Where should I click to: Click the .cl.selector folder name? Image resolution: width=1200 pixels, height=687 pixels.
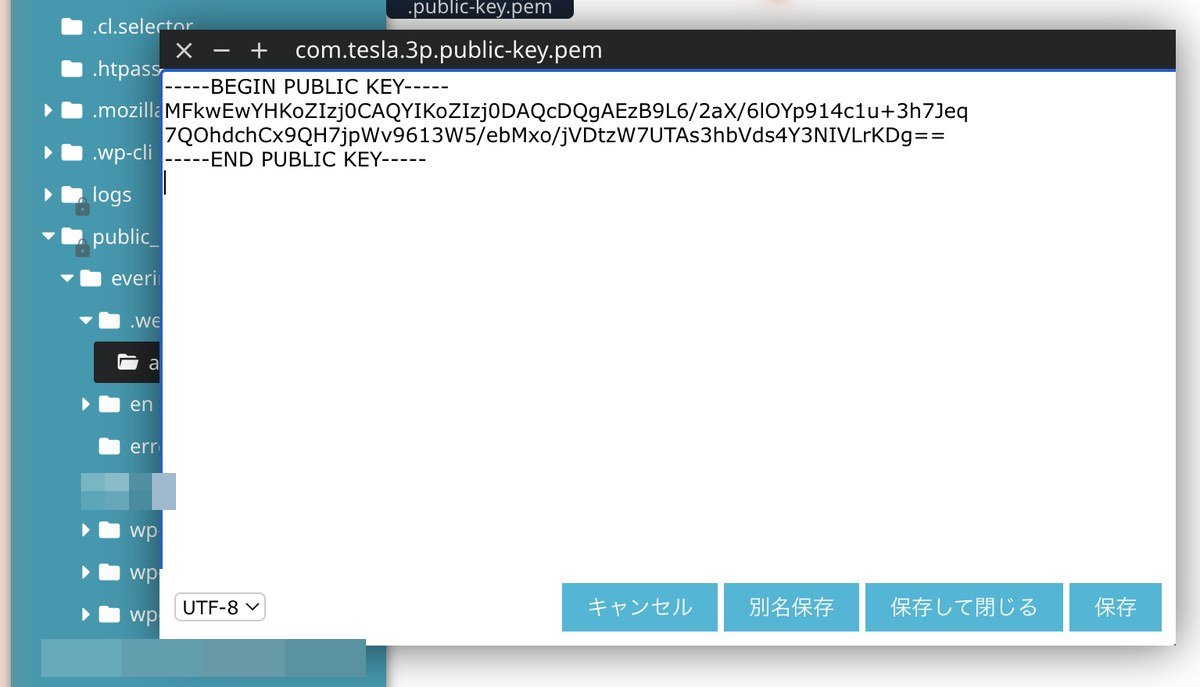coord(143,27)
